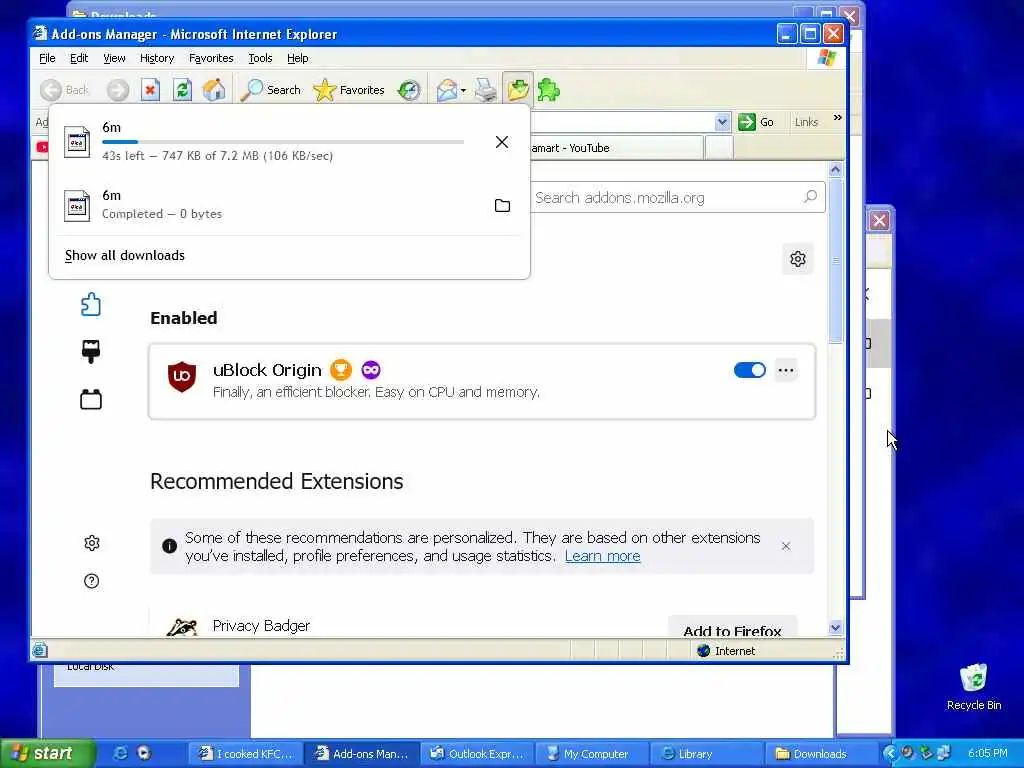The width and height of the screenshot is (1024, 768).
Task: Switch to Library taskbar window
Action: [708, 754]
